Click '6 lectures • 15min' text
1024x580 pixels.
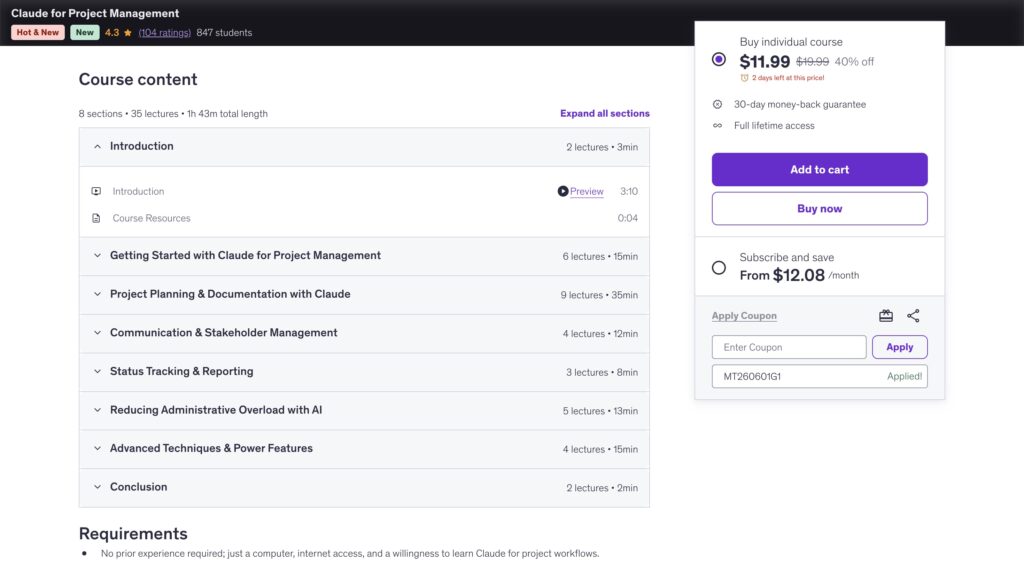tap(600, 257)
